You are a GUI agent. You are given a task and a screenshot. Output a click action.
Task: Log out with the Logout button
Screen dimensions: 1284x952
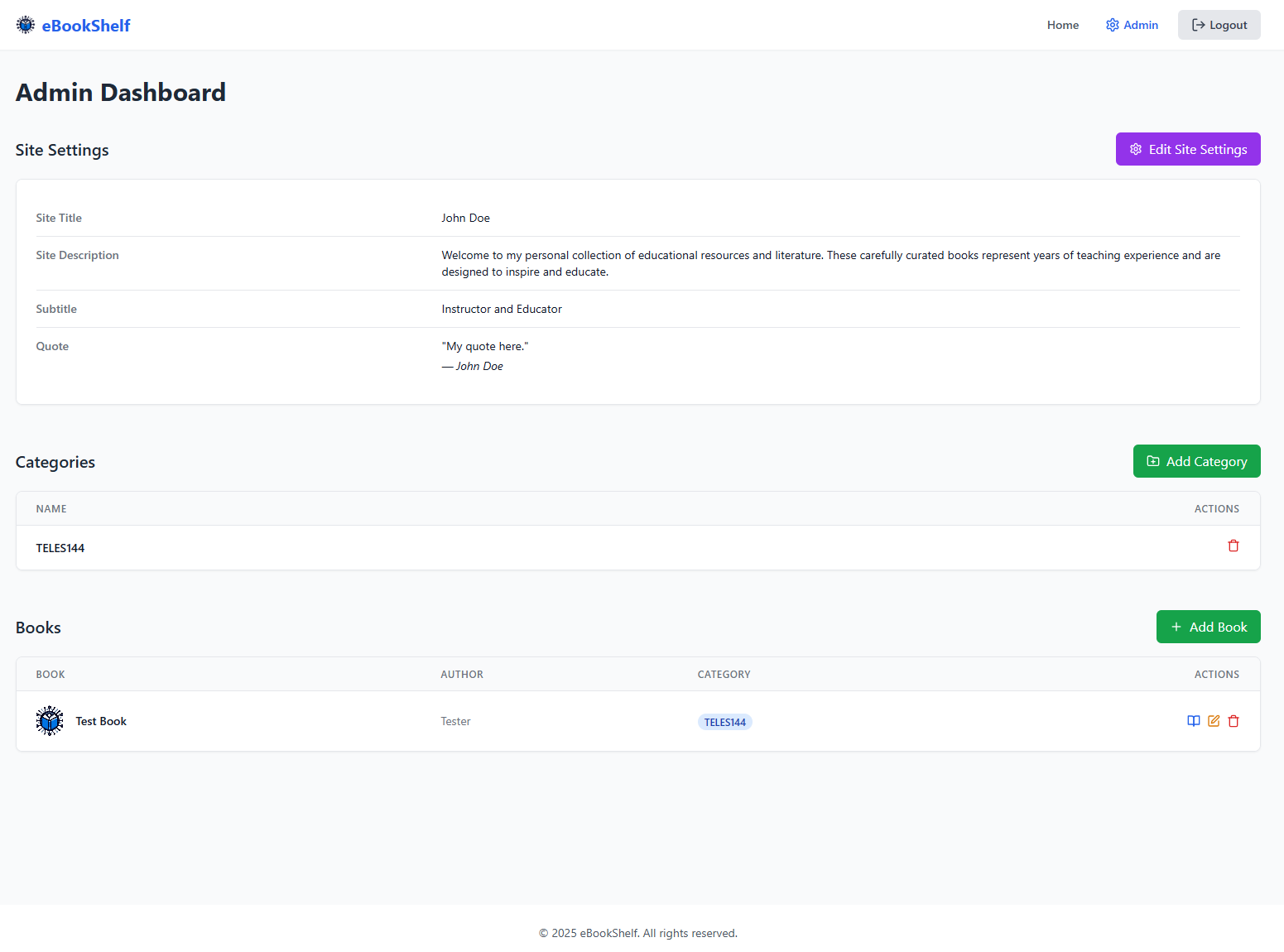click(x=1219, y=25)
